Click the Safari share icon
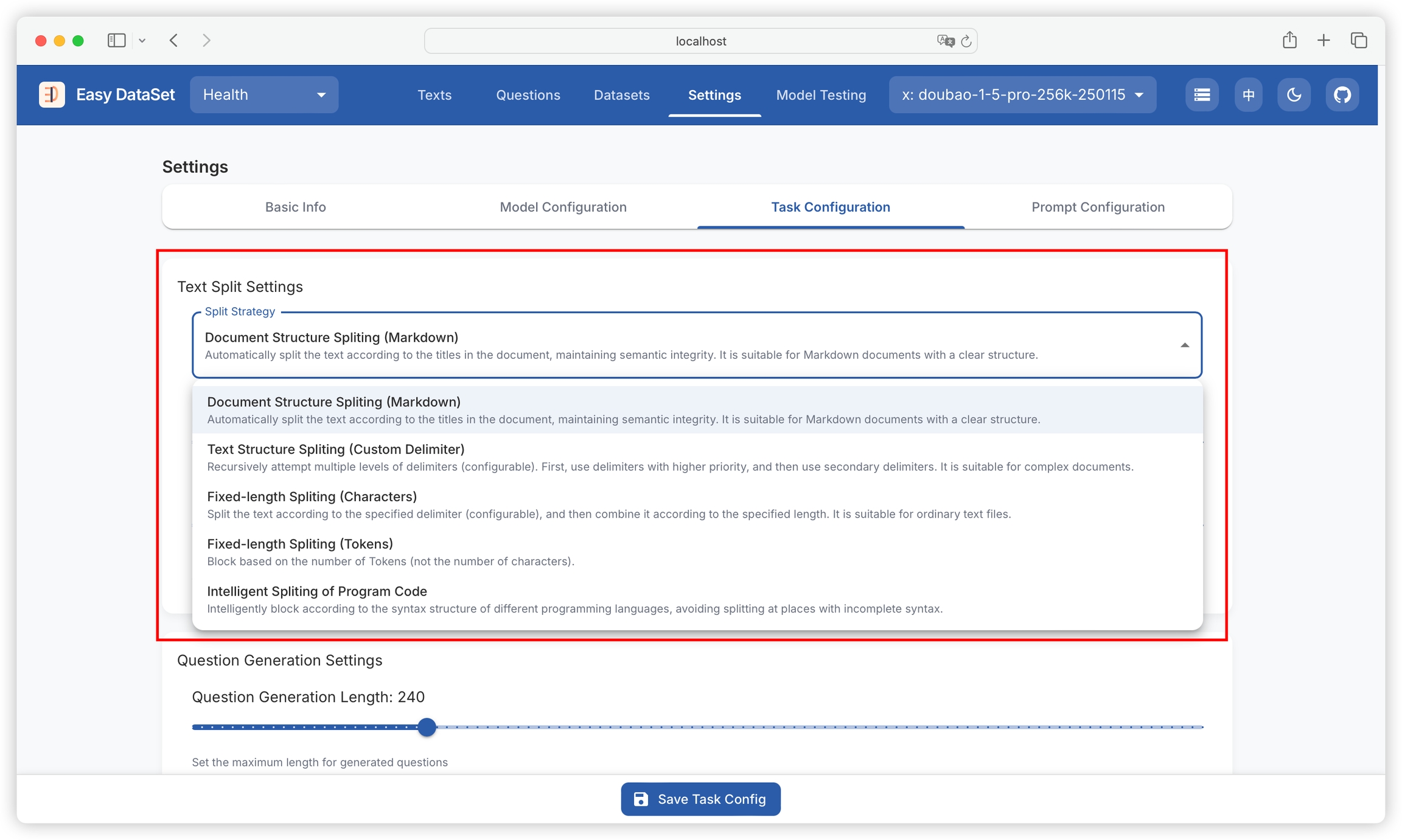The height and width of the screenshot is (840, 1402). coord(1289,41)
